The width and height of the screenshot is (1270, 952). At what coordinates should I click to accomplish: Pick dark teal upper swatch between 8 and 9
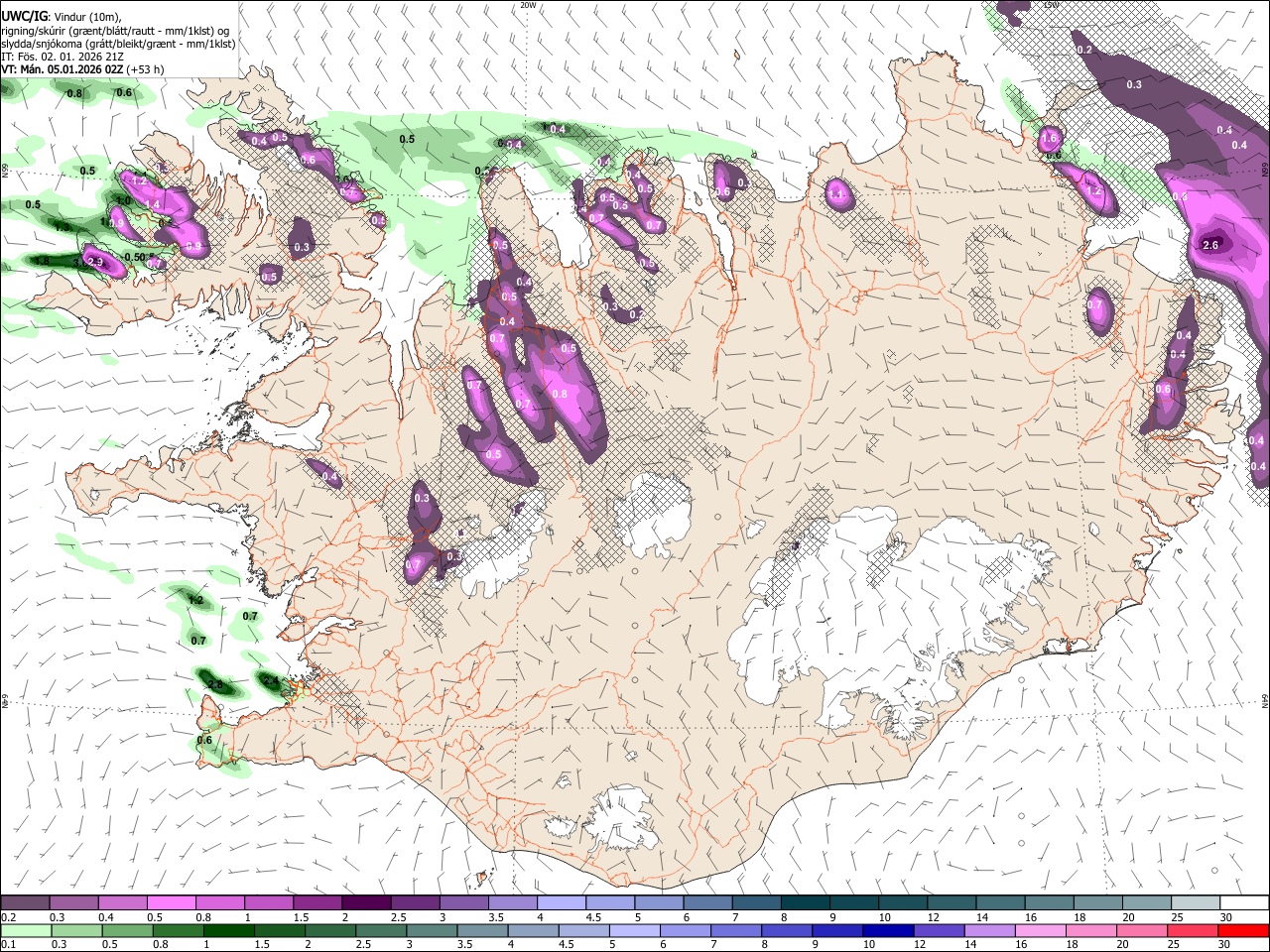tap(806, 902)
